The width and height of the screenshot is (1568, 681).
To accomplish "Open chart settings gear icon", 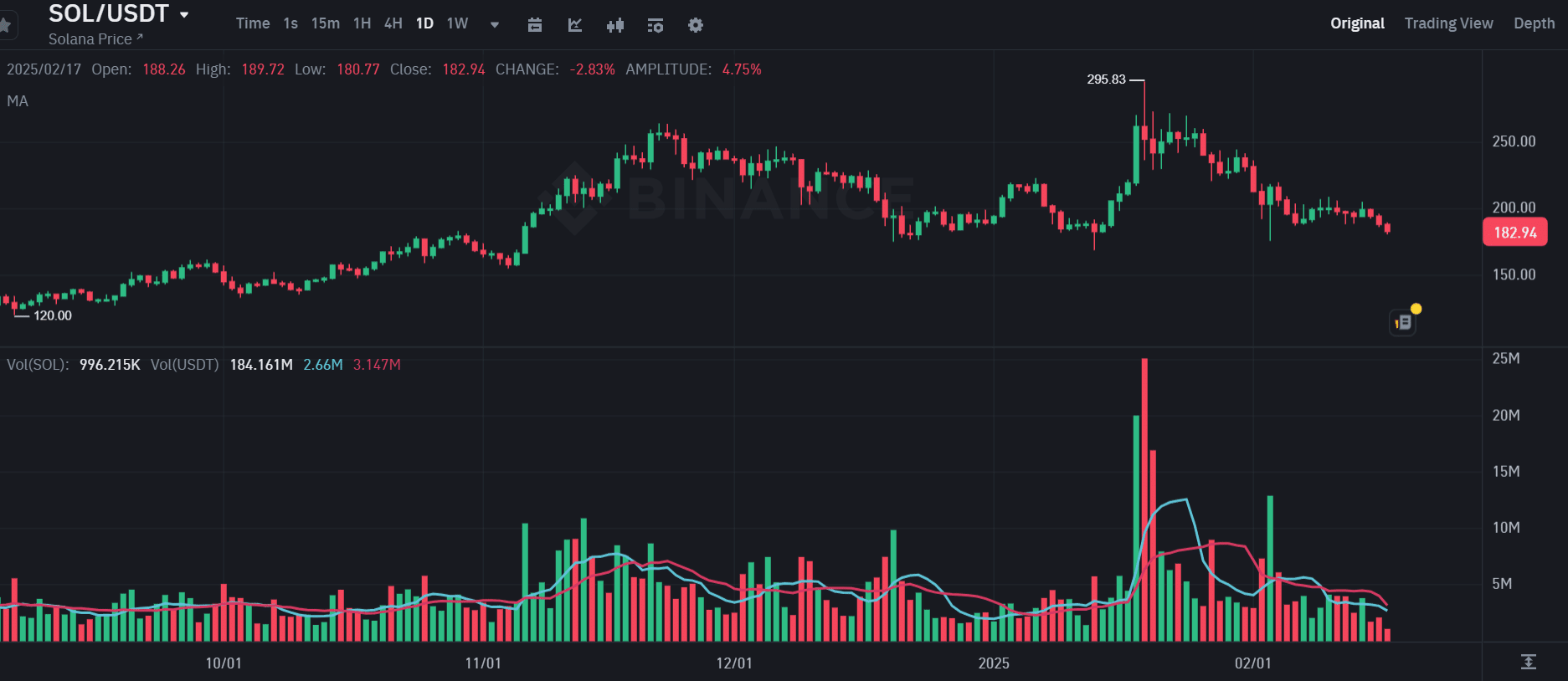I will pyautogui.click(x=696, y=25).
